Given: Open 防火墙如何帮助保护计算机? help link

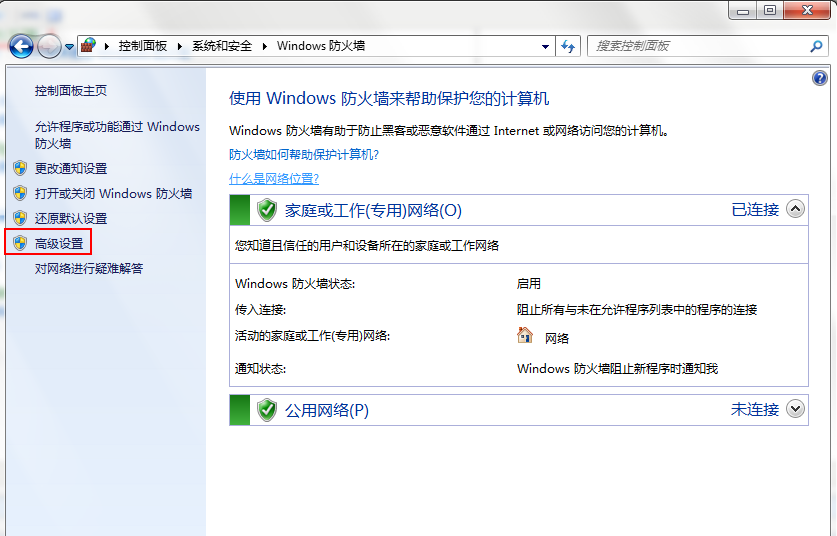Looking at the screenshot, I should (x=304, y=155).
